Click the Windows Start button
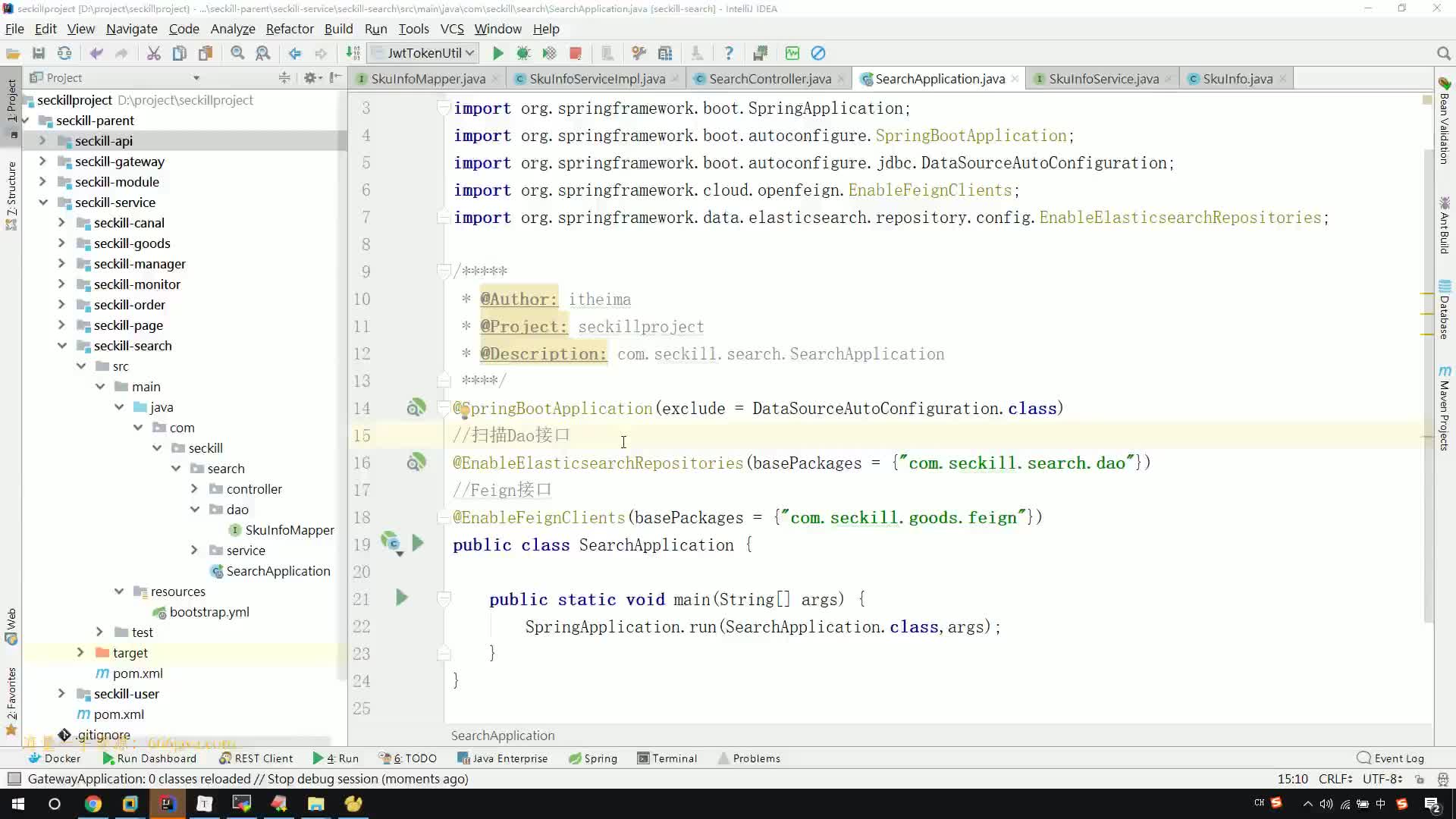1456x819 pixels. click(18, 804)
